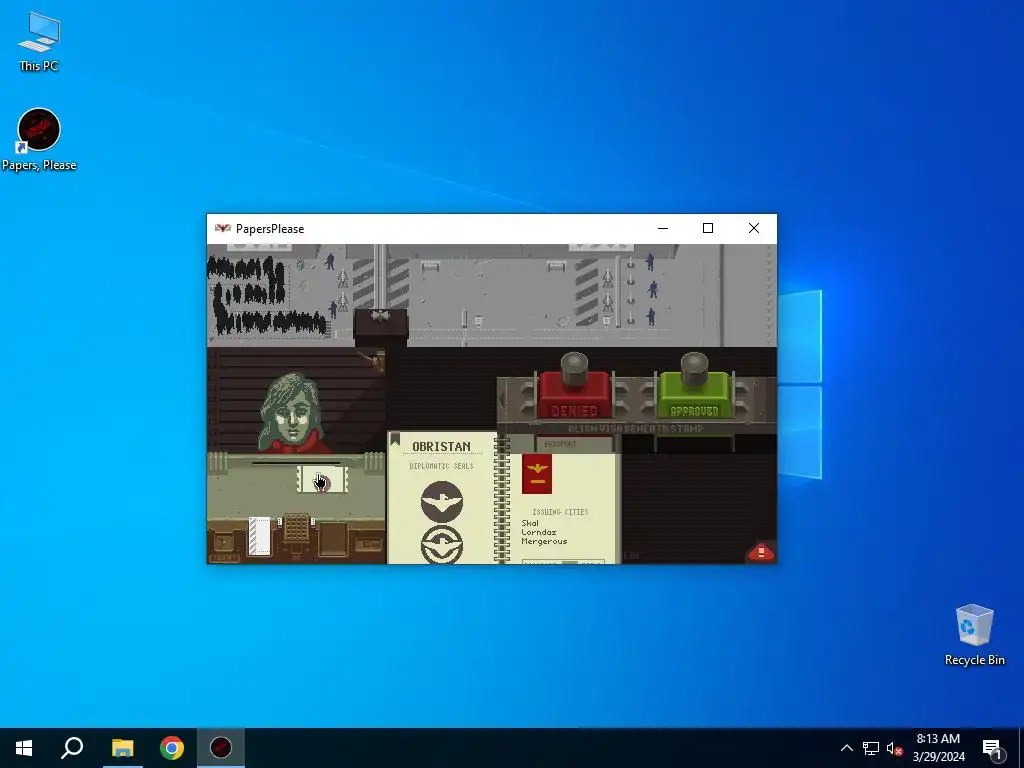Screen dimensions: 1024x768
Task: Click the red Obristan passport emblem
Action: (x=537, y=473)
